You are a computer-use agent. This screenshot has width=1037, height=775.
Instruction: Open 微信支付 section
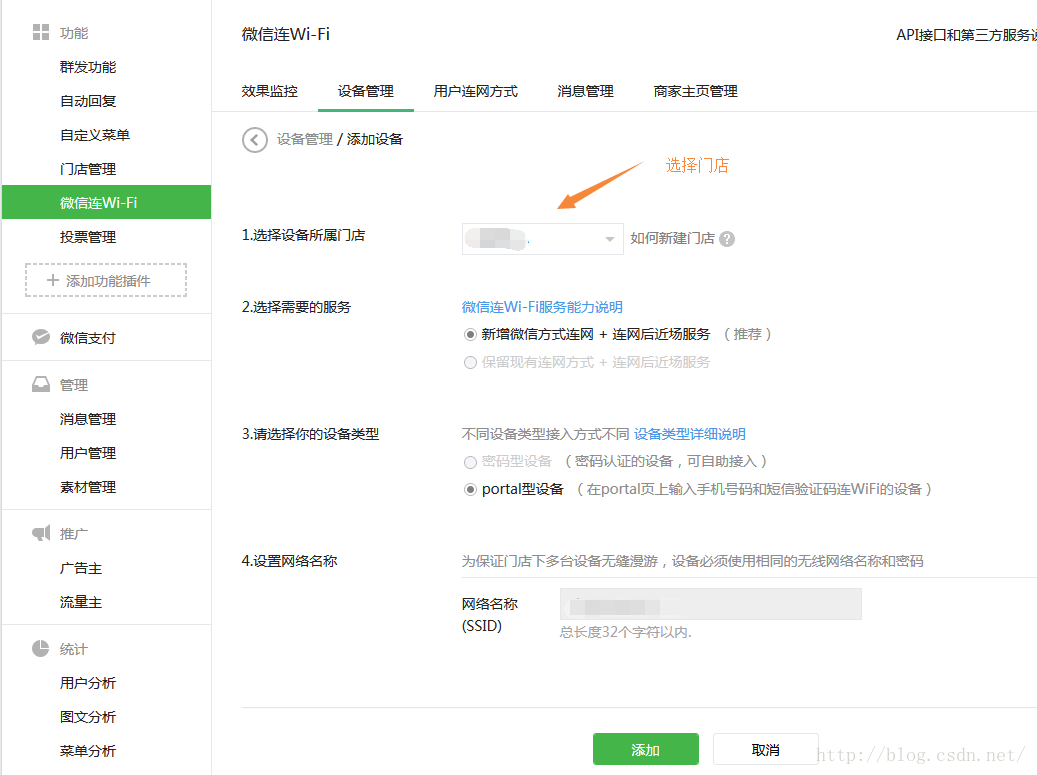click(88, 338)
